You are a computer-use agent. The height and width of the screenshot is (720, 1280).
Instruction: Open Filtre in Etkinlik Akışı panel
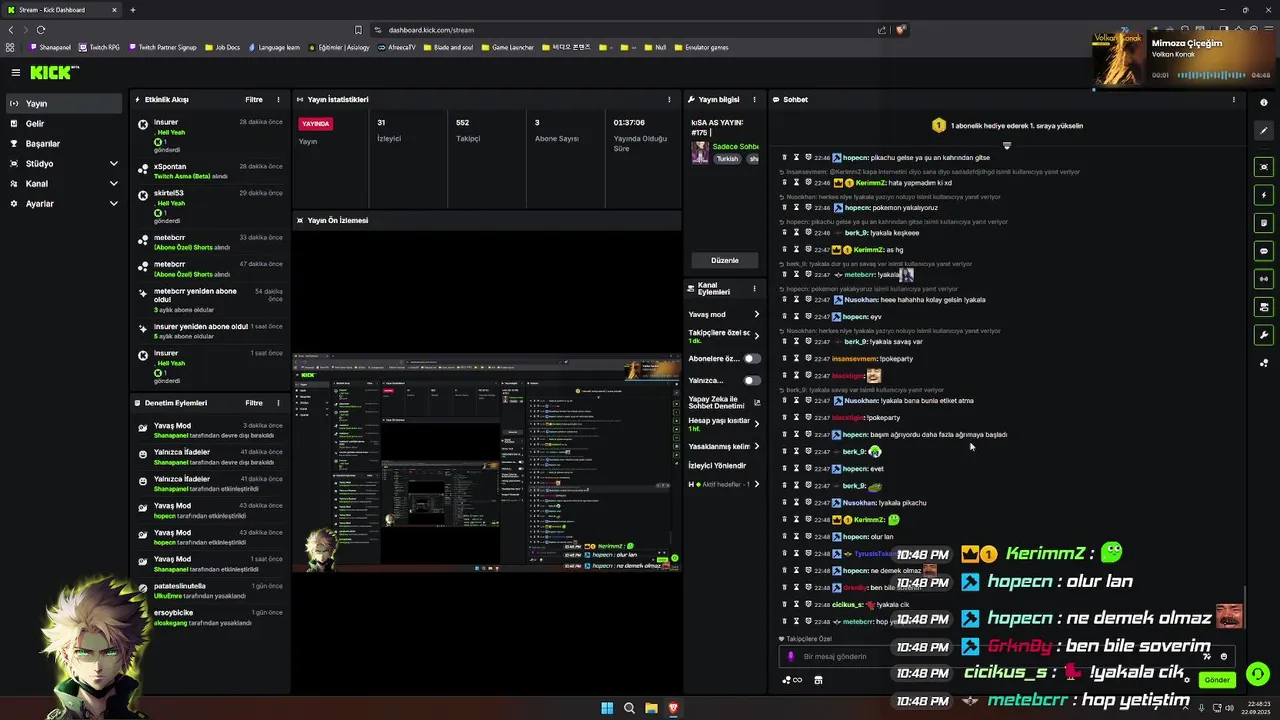pyautogui.click(x=254, y=99)
